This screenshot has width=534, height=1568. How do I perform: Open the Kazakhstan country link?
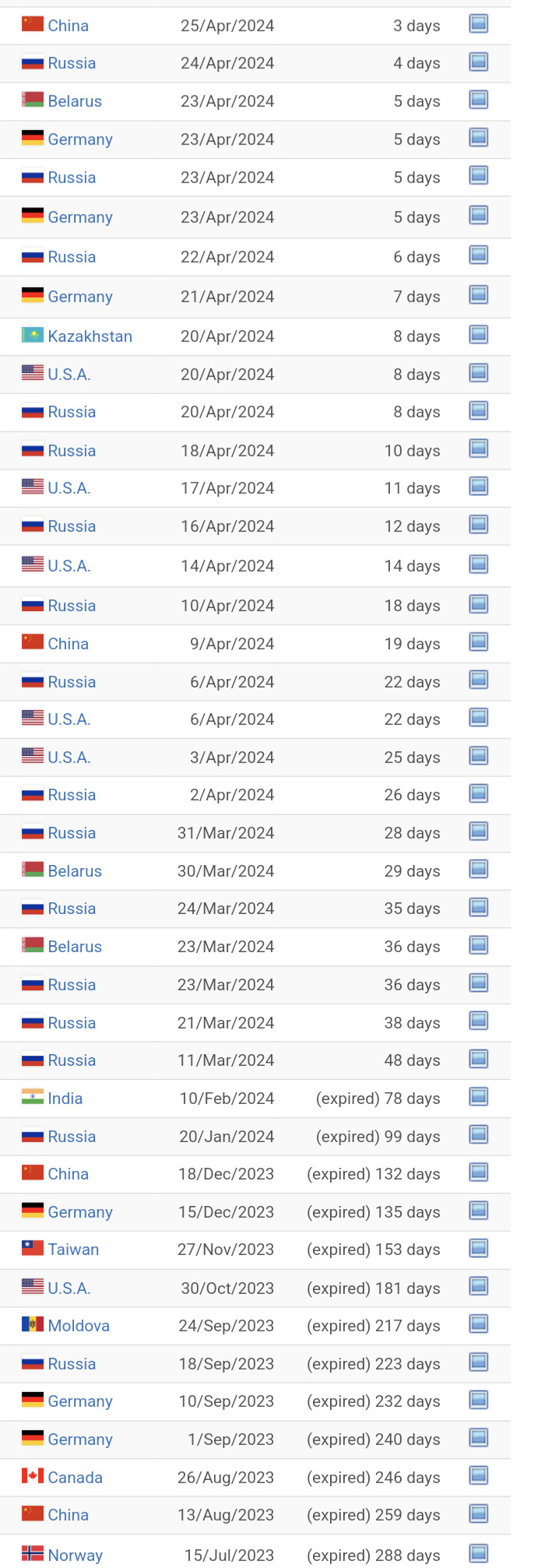pyautogui.click(x=90, y=336)
